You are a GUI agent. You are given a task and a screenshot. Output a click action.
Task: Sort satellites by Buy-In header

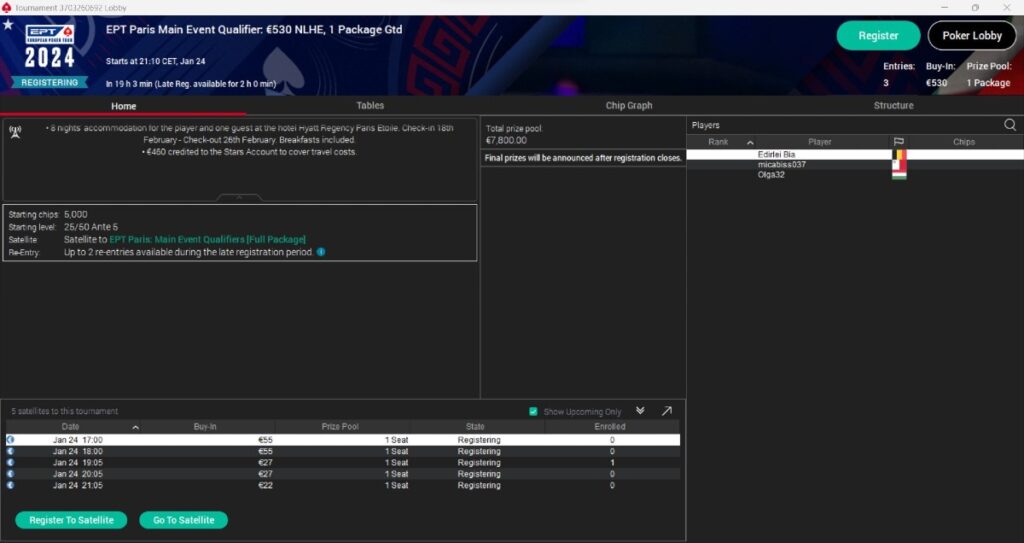[205, 427]
